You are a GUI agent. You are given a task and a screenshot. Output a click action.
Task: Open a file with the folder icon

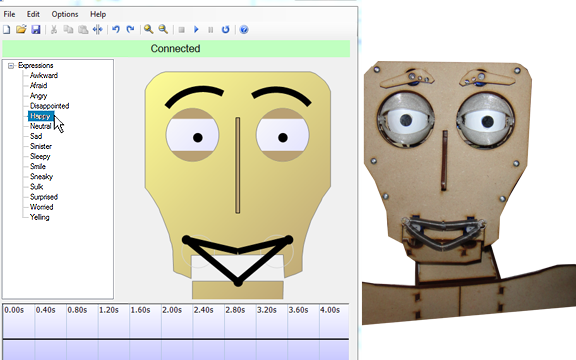tap(21, 29)
